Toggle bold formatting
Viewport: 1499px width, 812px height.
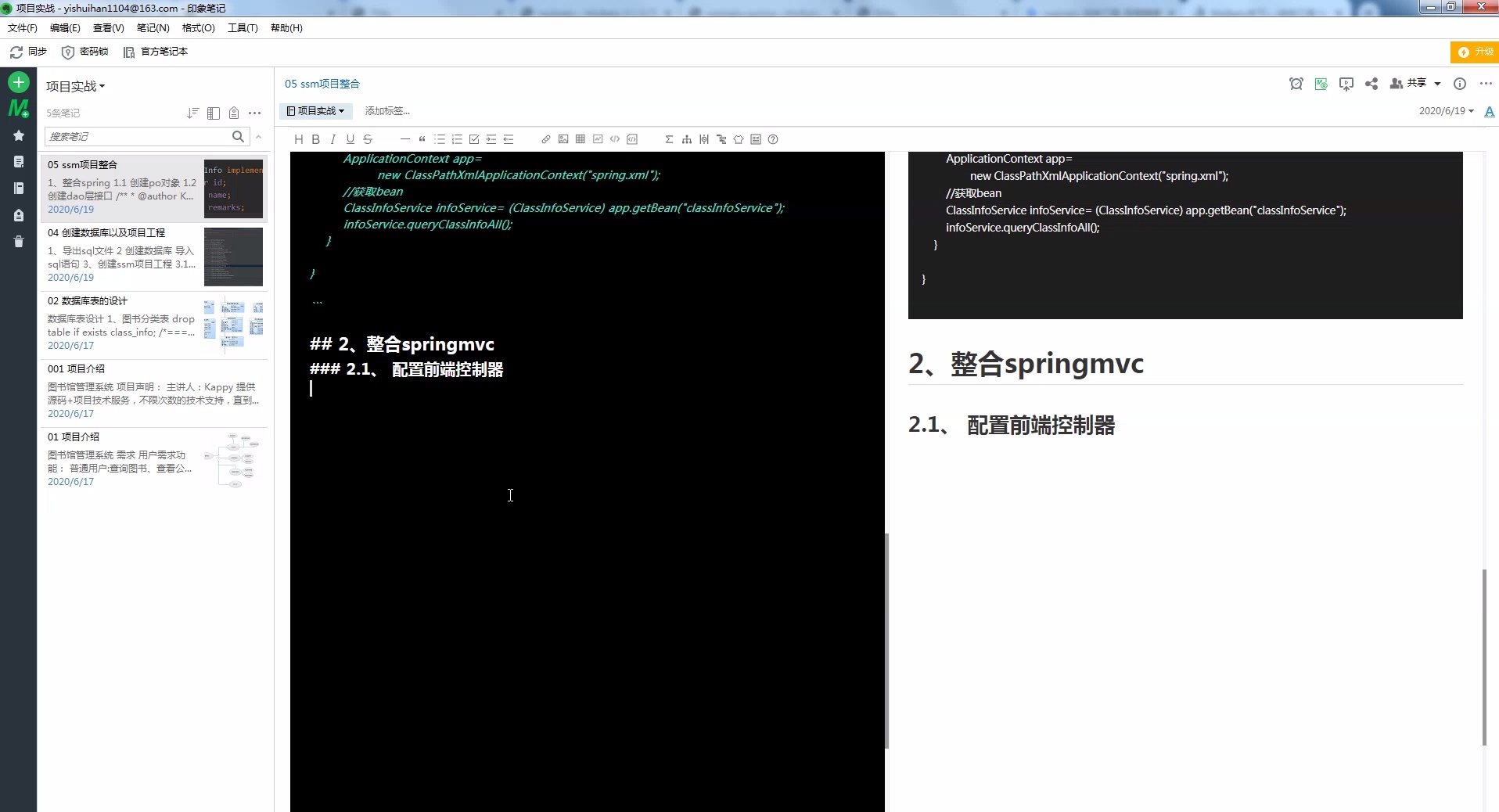point(316,139)
